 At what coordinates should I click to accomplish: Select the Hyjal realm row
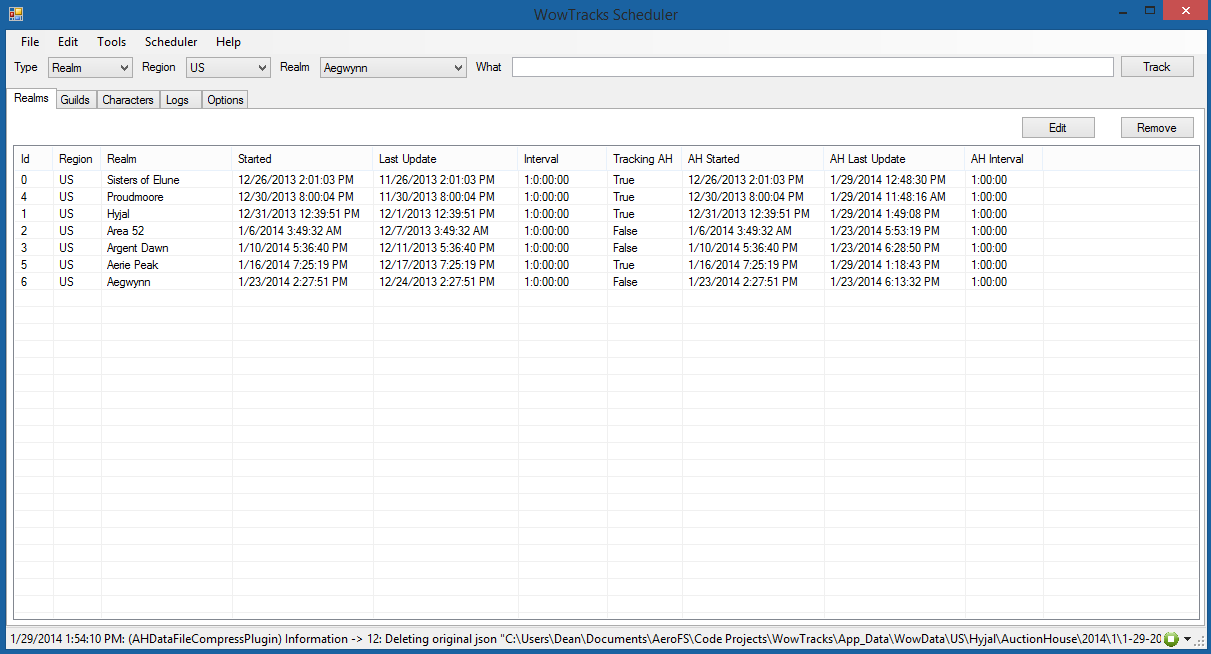(x=606, y=214)
